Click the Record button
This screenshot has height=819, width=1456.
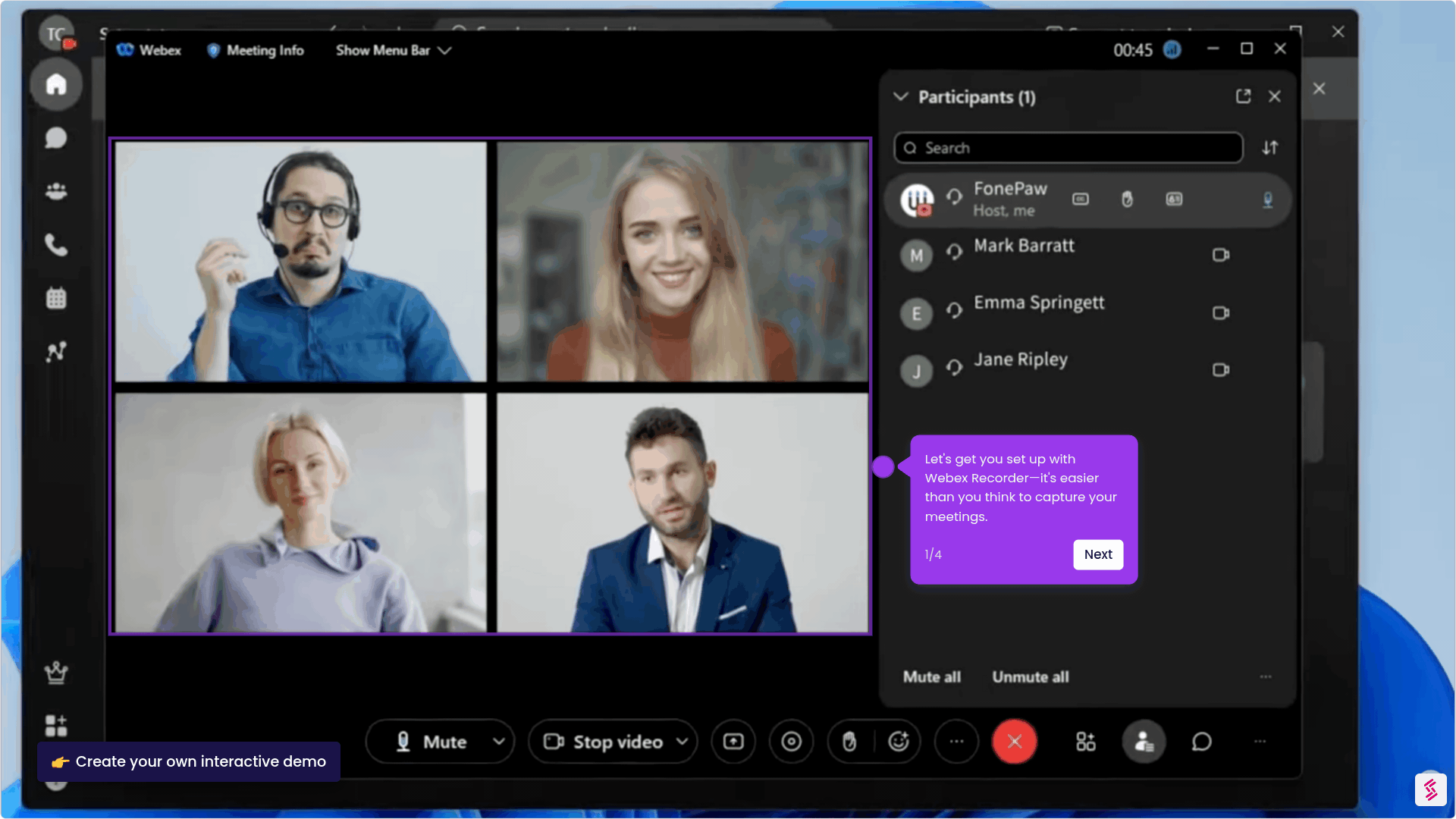coord(792,742)
